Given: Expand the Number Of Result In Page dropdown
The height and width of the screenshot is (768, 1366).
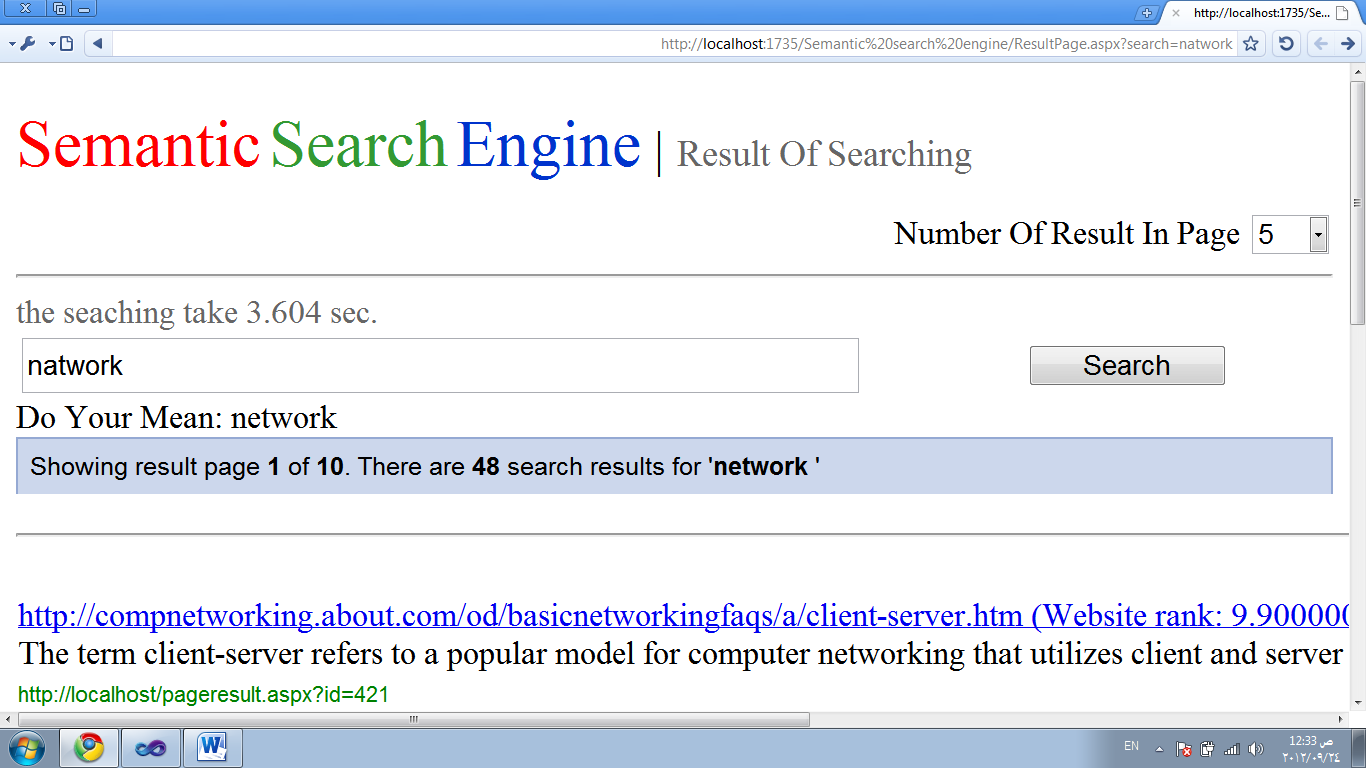Looking at the screenshot, I should (x=1318, y=235).
